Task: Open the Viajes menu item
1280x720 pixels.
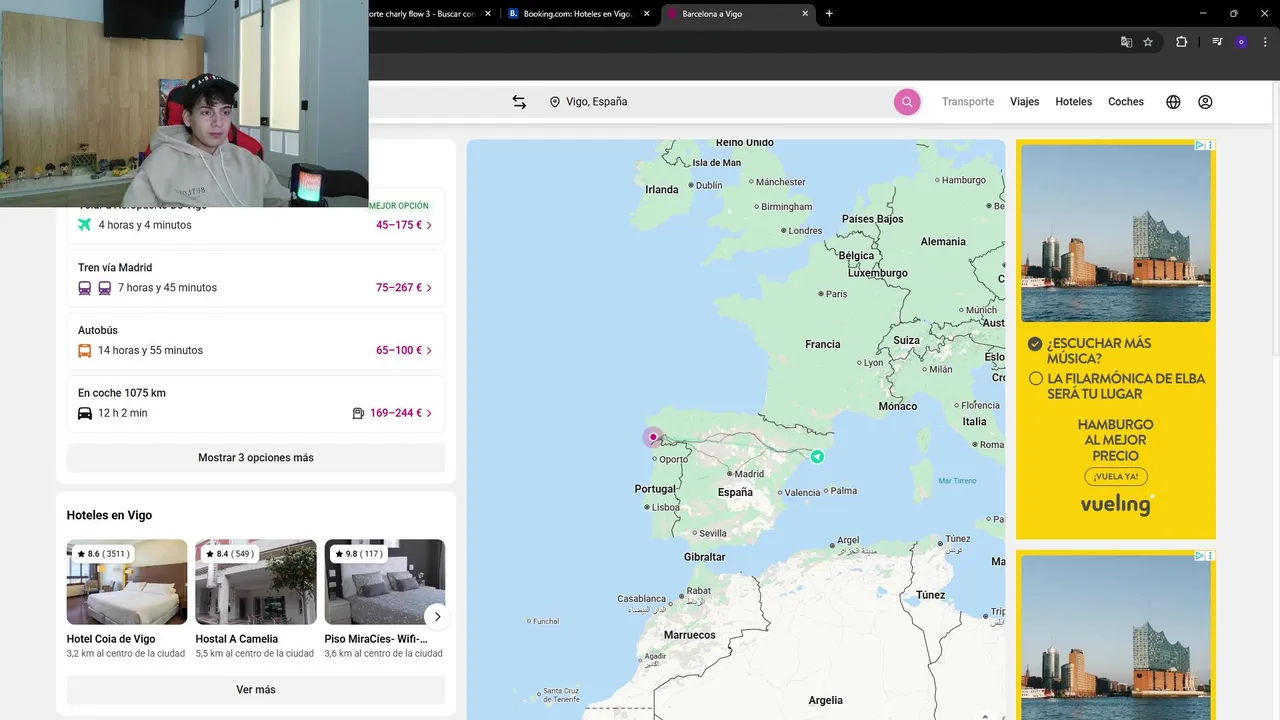Action: (1025, 102)
